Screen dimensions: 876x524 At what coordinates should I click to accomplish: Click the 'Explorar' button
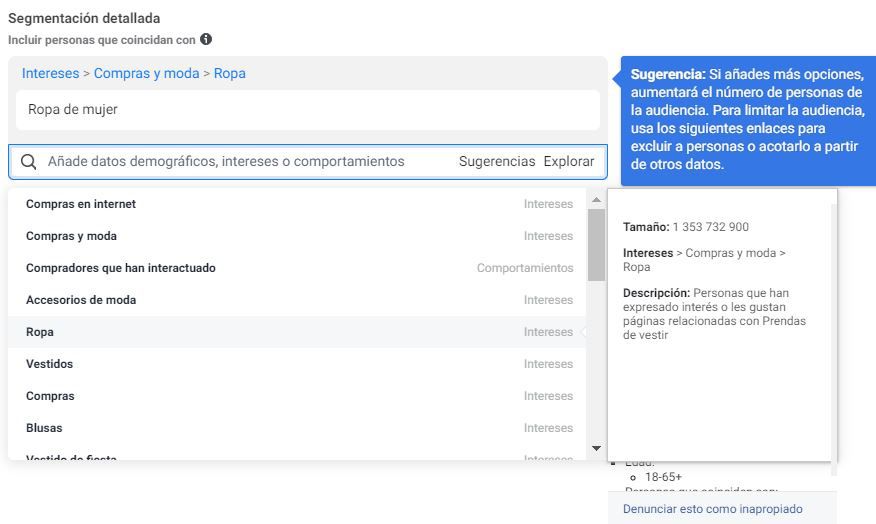click(569, 161)
